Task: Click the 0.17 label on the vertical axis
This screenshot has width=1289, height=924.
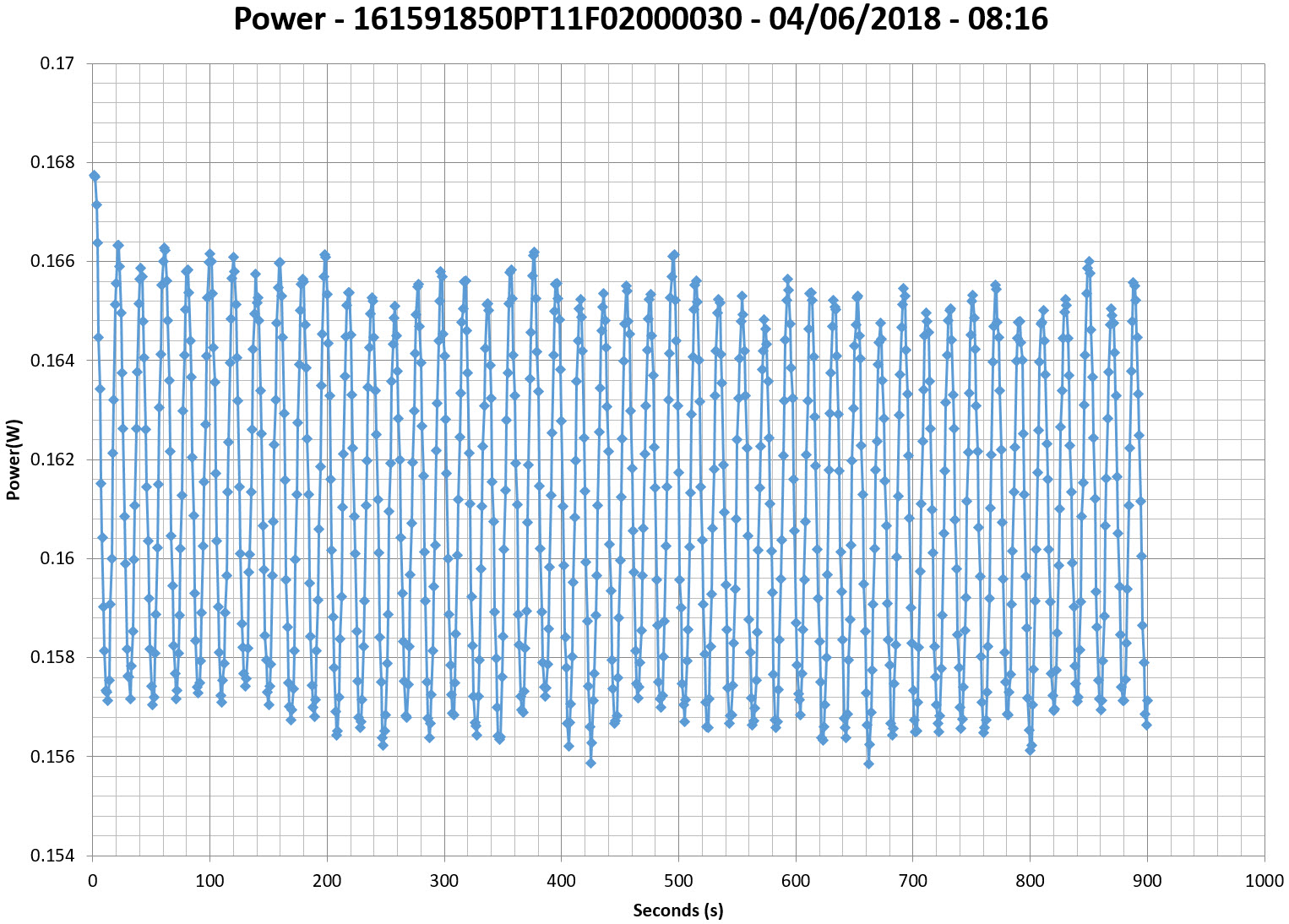Action: pos(57,63)
